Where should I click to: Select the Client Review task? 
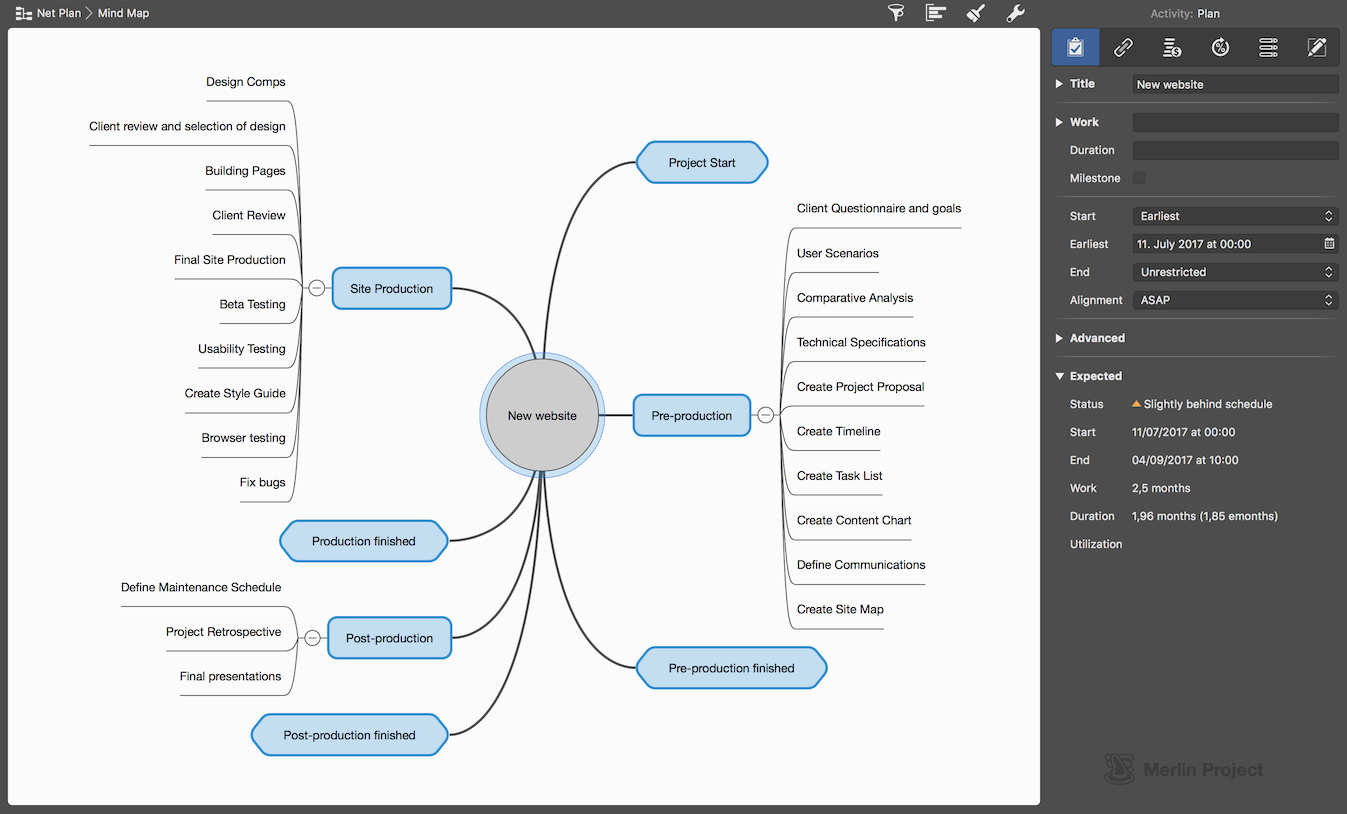pyautogui.click(x=249, y=215)
